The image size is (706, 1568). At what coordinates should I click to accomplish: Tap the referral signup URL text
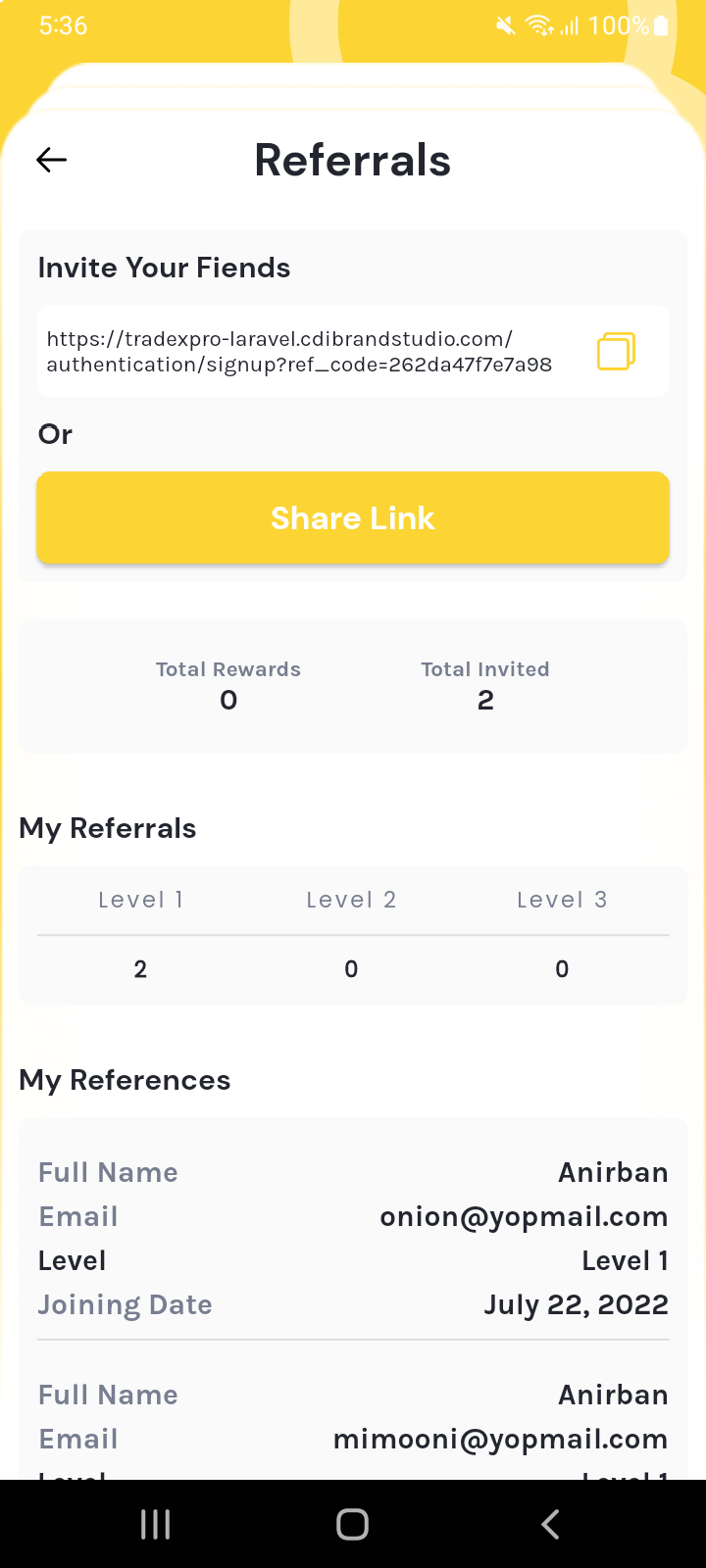299,352
